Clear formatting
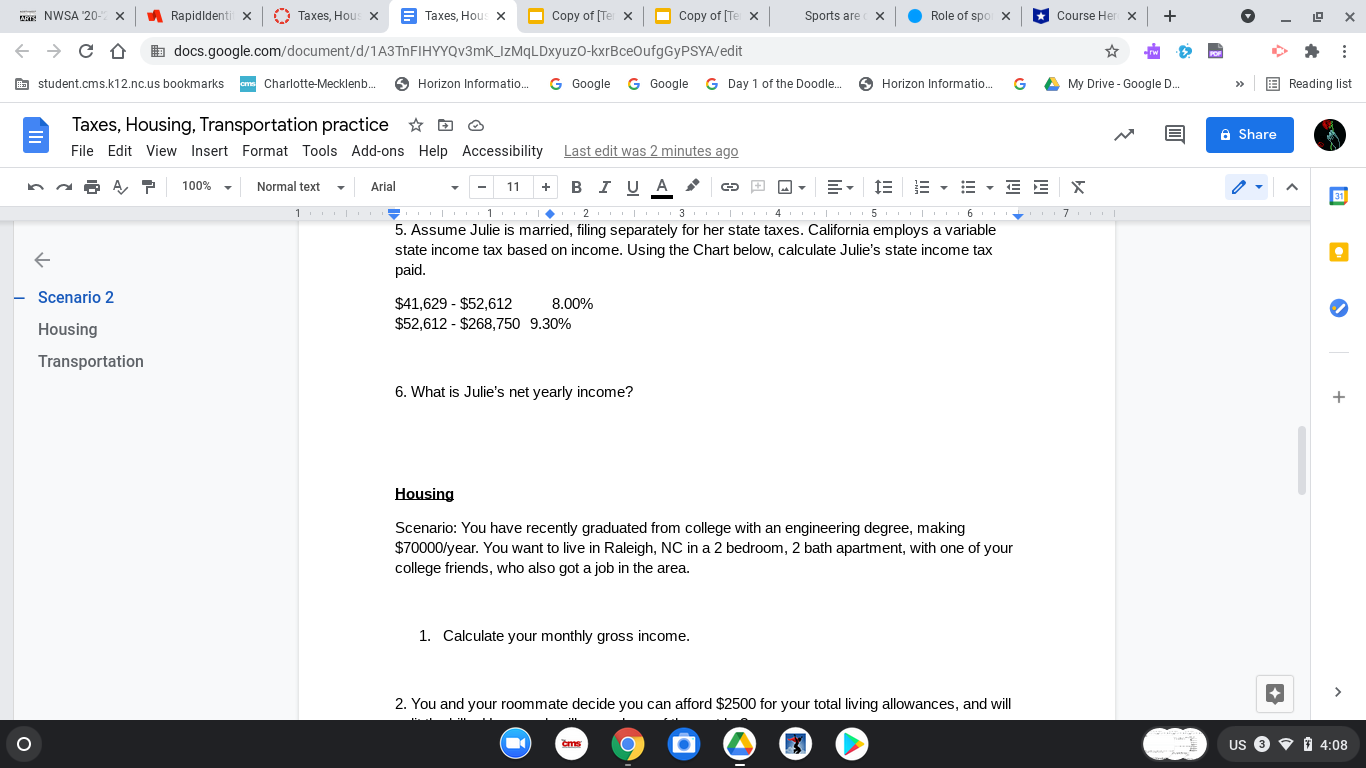The image size is (1366, 768). point(1077,187)
